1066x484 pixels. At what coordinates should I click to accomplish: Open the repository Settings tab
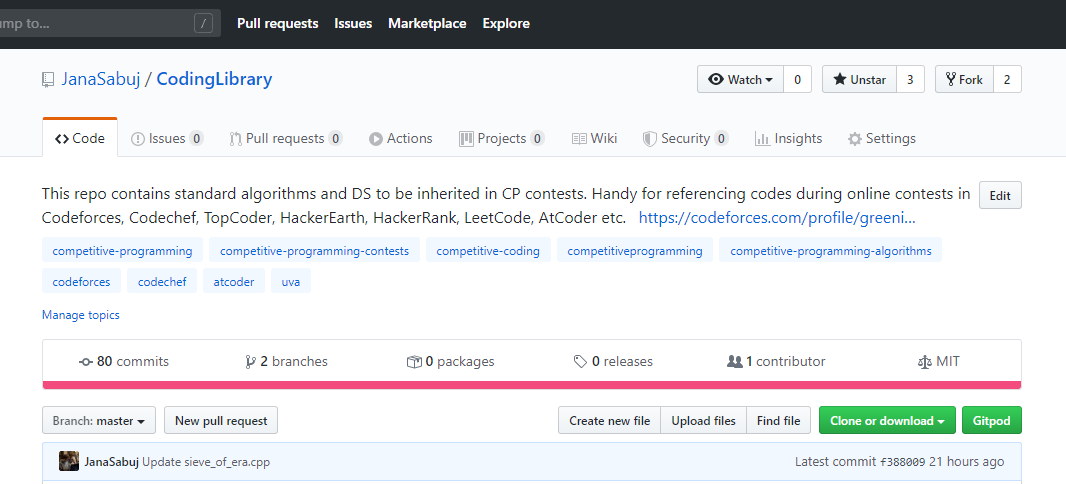coord(882,139)
